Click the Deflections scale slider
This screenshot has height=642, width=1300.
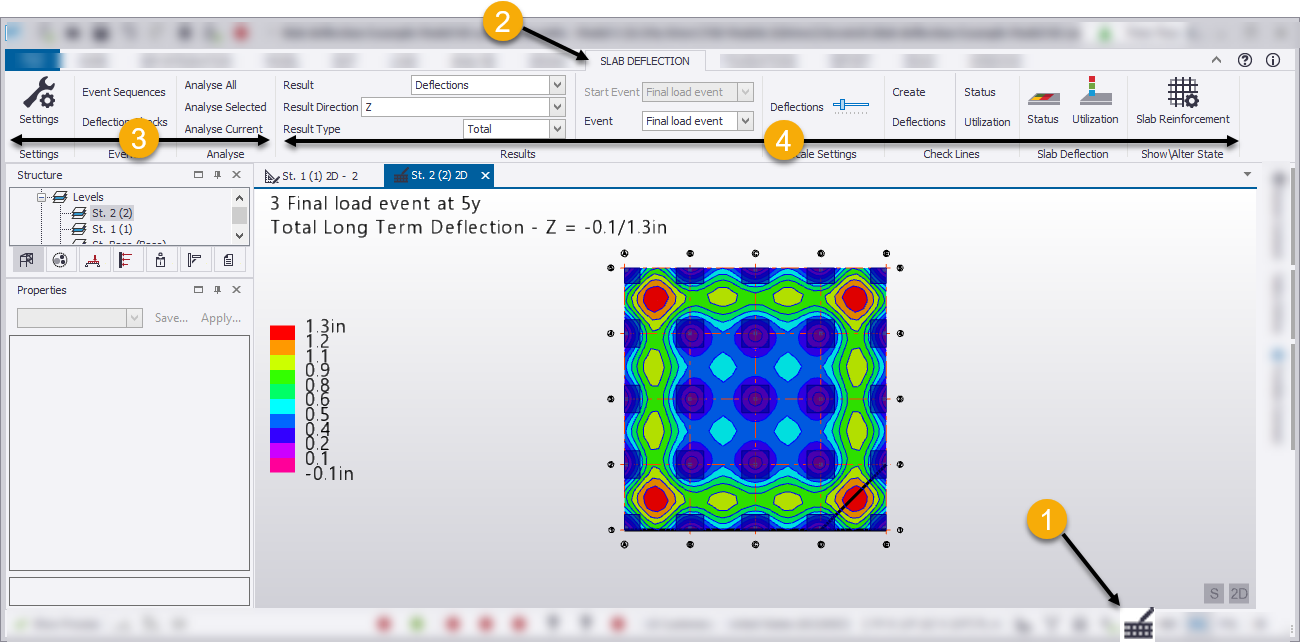[x=852, y=105]
